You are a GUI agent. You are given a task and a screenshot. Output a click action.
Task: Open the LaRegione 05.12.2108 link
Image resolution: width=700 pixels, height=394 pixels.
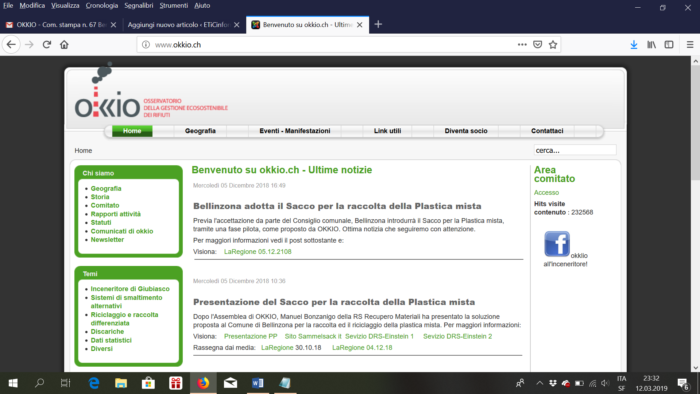[258, 252]
